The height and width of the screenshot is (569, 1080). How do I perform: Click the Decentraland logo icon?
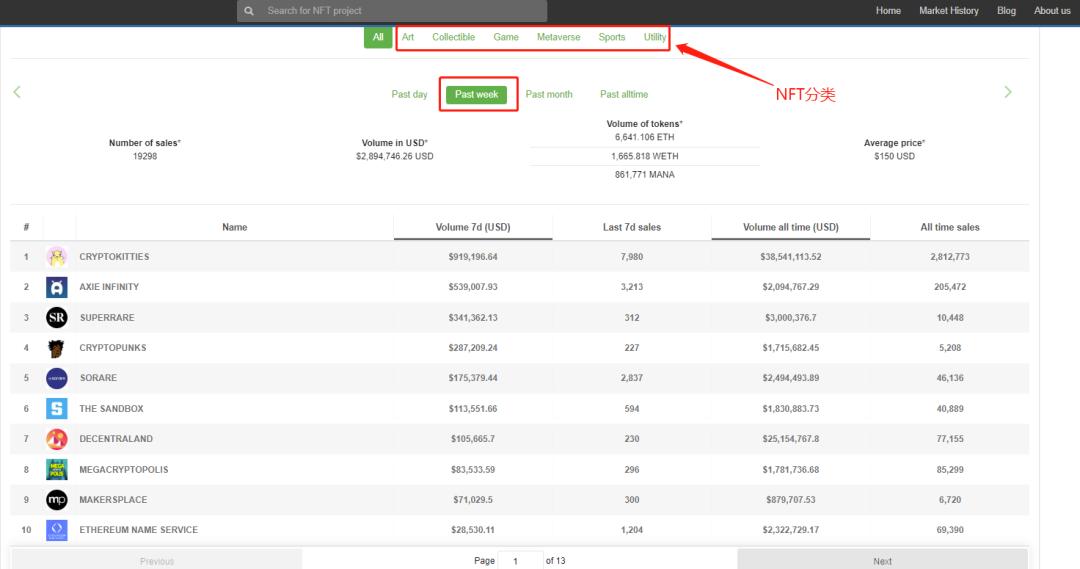[57, 439]
